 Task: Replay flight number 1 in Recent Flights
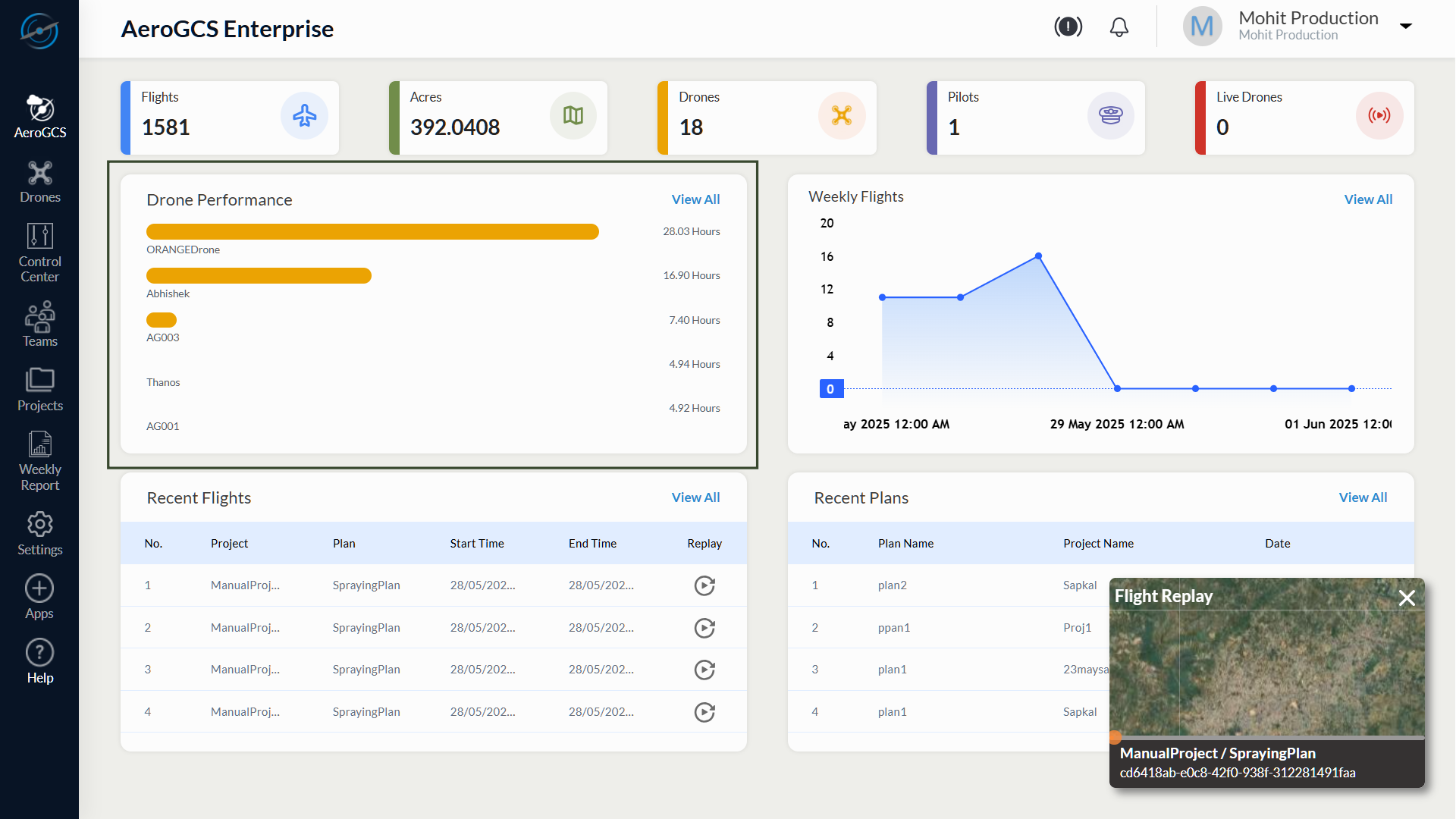tap(704, 585)
